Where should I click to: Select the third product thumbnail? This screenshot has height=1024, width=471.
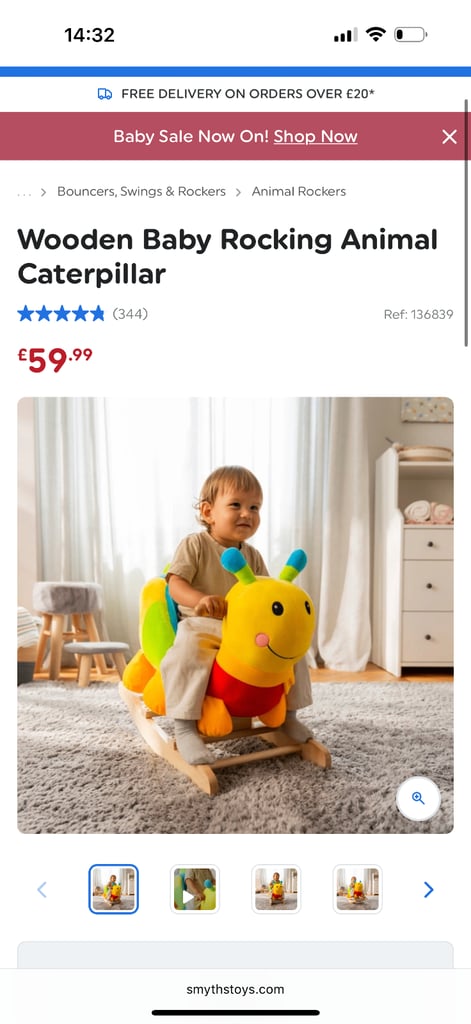(276, 889)
